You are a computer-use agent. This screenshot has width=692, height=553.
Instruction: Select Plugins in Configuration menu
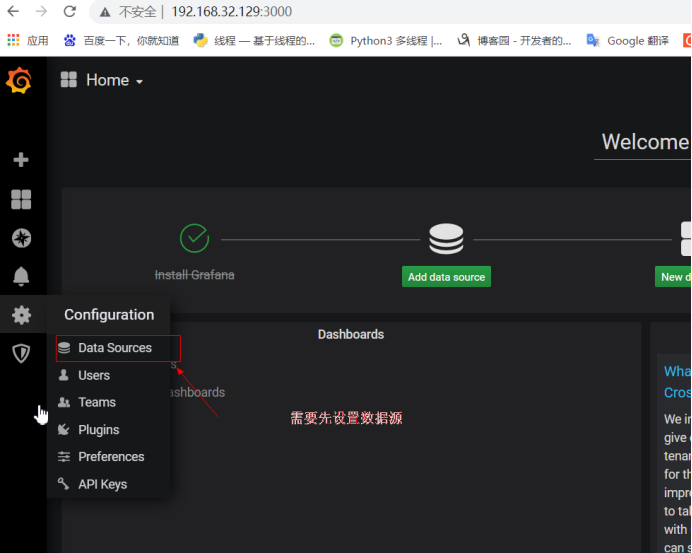point(109,429)
